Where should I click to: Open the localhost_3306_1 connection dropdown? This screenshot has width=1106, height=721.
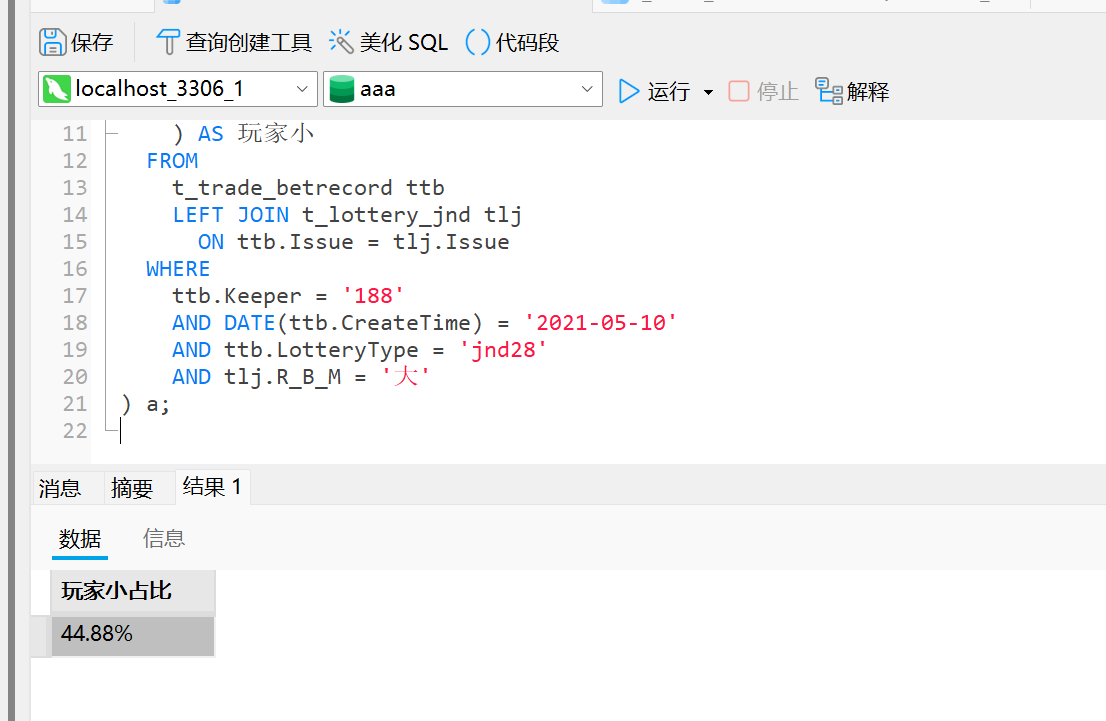178,89
